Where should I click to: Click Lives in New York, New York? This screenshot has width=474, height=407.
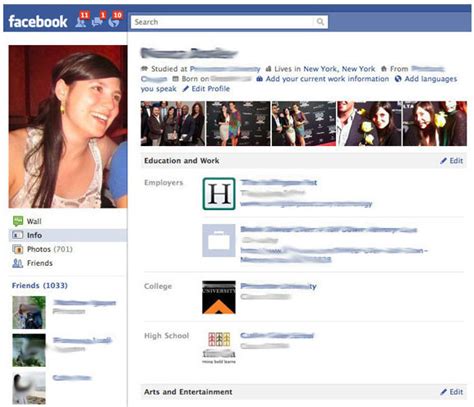pos(325,69)
